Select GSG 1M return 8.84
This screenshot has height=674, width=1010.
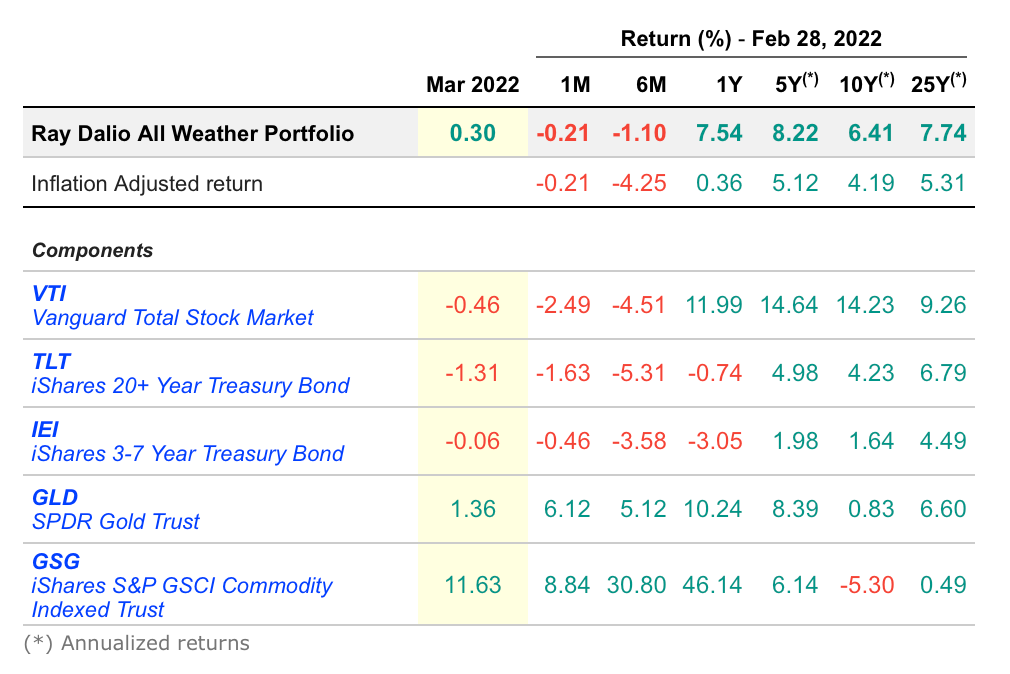pyautogui.click(x=567, y=585)
